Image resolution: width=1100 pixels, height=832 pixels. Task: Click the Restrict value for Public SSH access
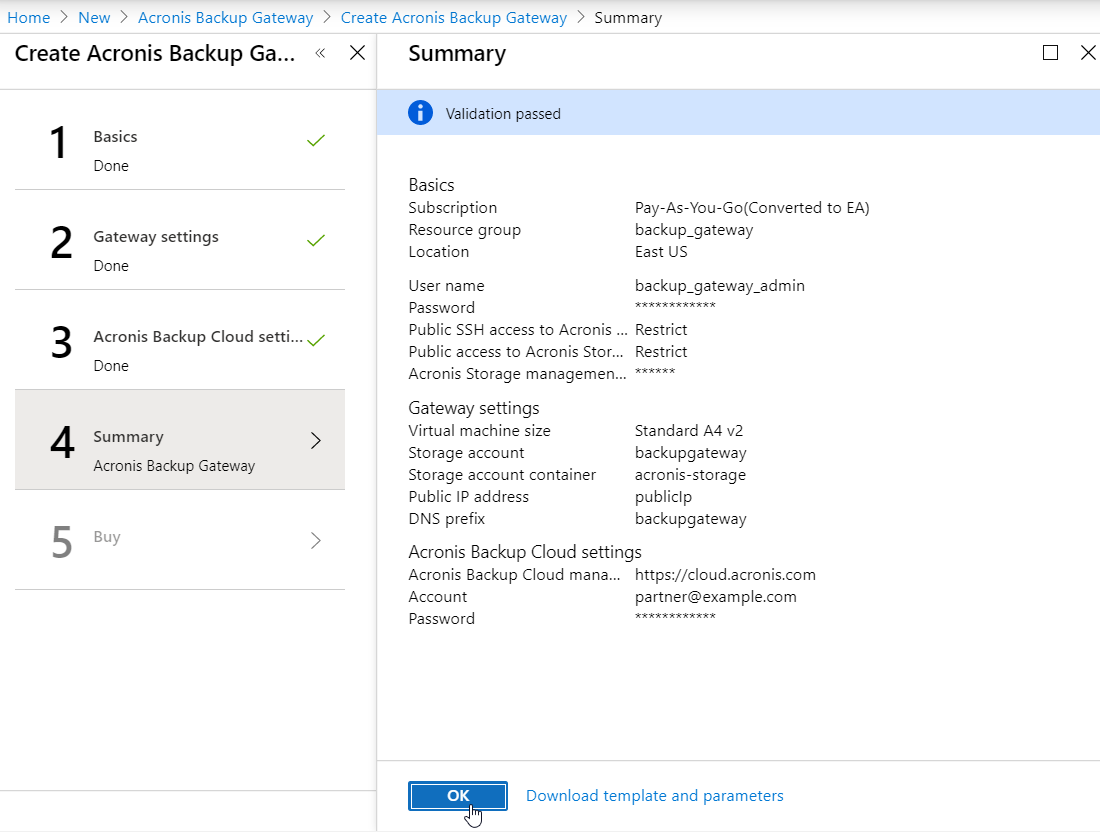pyautogui.click(x=661, y=330)
